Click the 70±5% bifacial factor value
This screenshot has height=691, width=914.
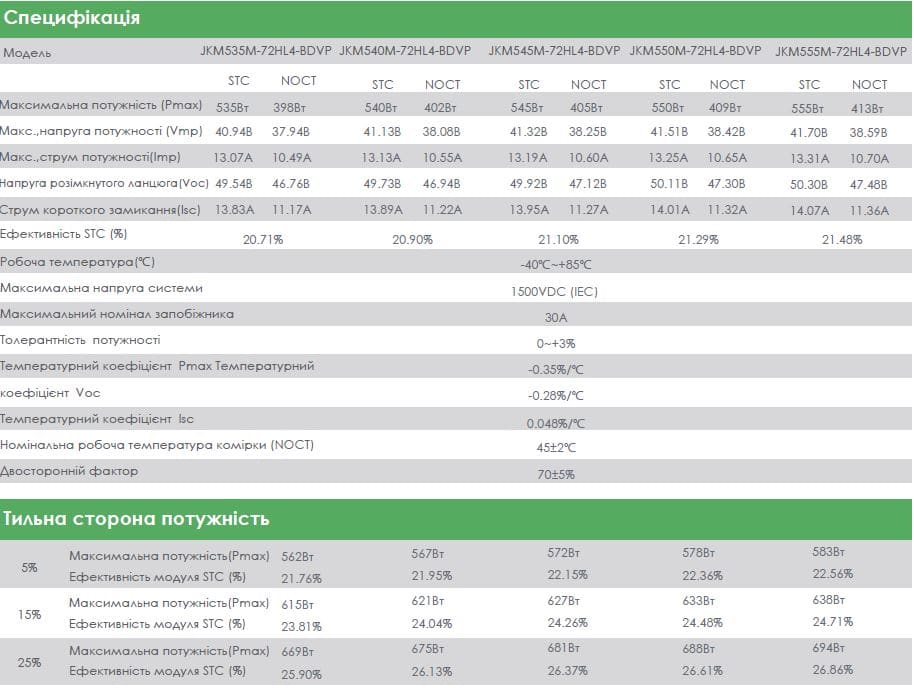tap(556, 474)
